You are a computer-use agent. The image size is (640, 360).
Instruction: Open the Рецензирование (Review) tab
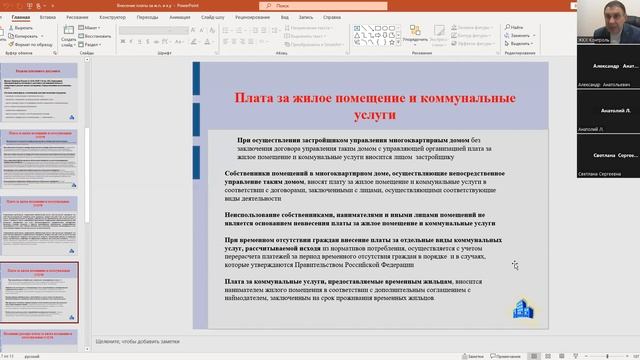pyautogui.click(x=252, y=17)
